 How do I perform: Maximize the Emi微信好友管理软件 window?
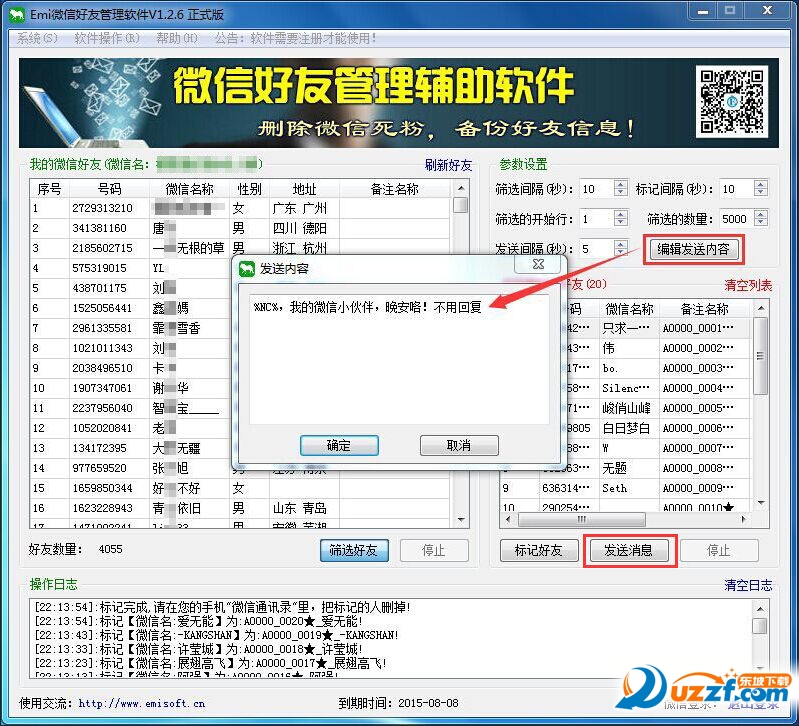click(730, 10)
